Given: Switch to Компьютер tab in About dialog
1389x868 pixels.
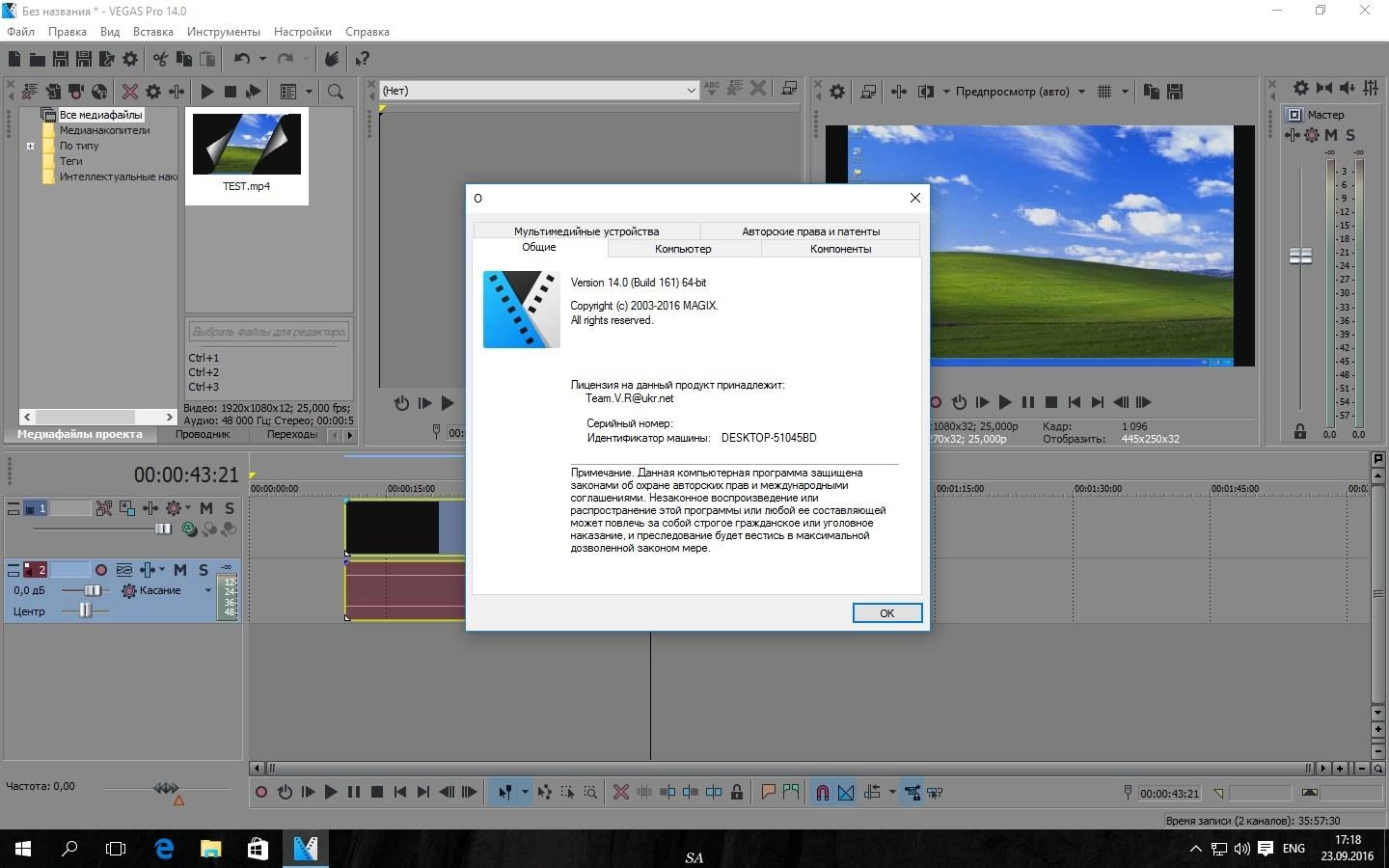Looking at the screenshot, I should (683, 249).
